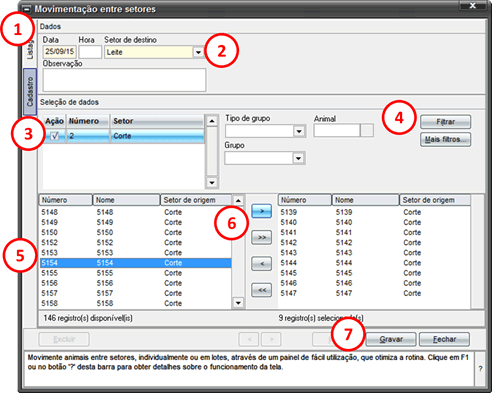Select the Cadastro vertical tab
The height and width of the screenshot is (393, 492).
tap(30, 92)
